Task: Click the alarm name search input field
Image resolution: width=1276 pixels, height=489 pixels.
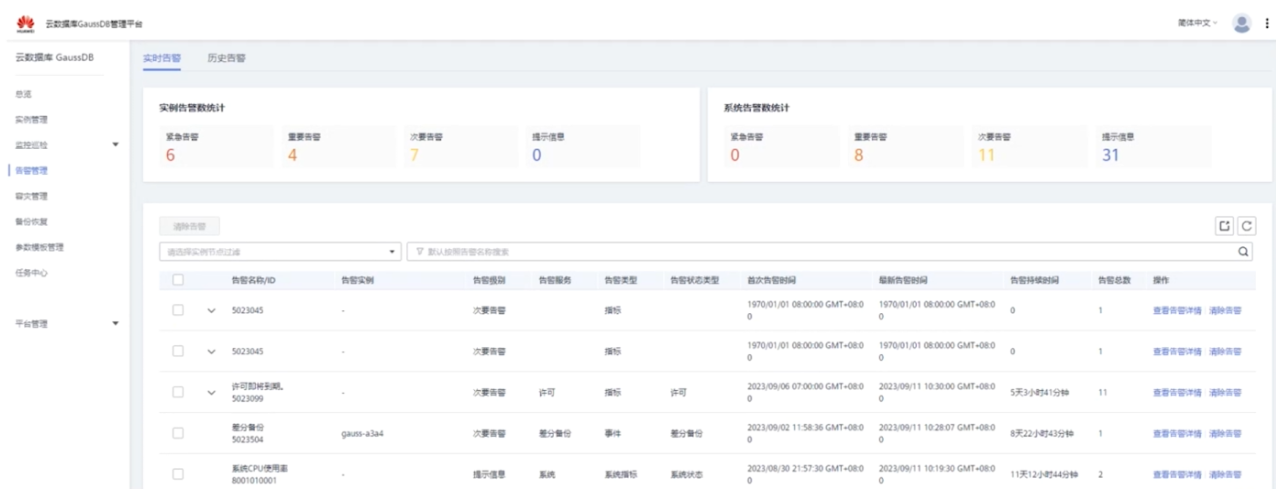Action: tap(830, 252)
